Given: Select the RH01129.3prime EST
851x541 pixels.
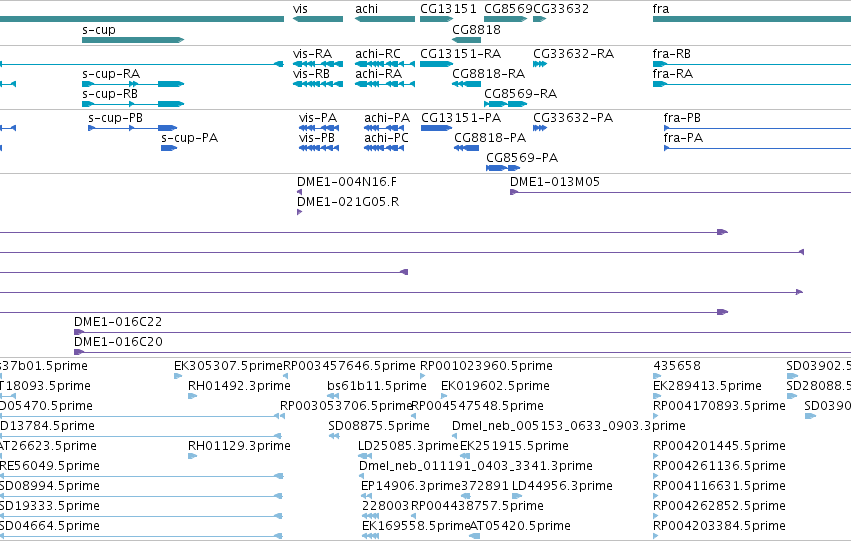Looking at the screenshot, I should 192,456.
